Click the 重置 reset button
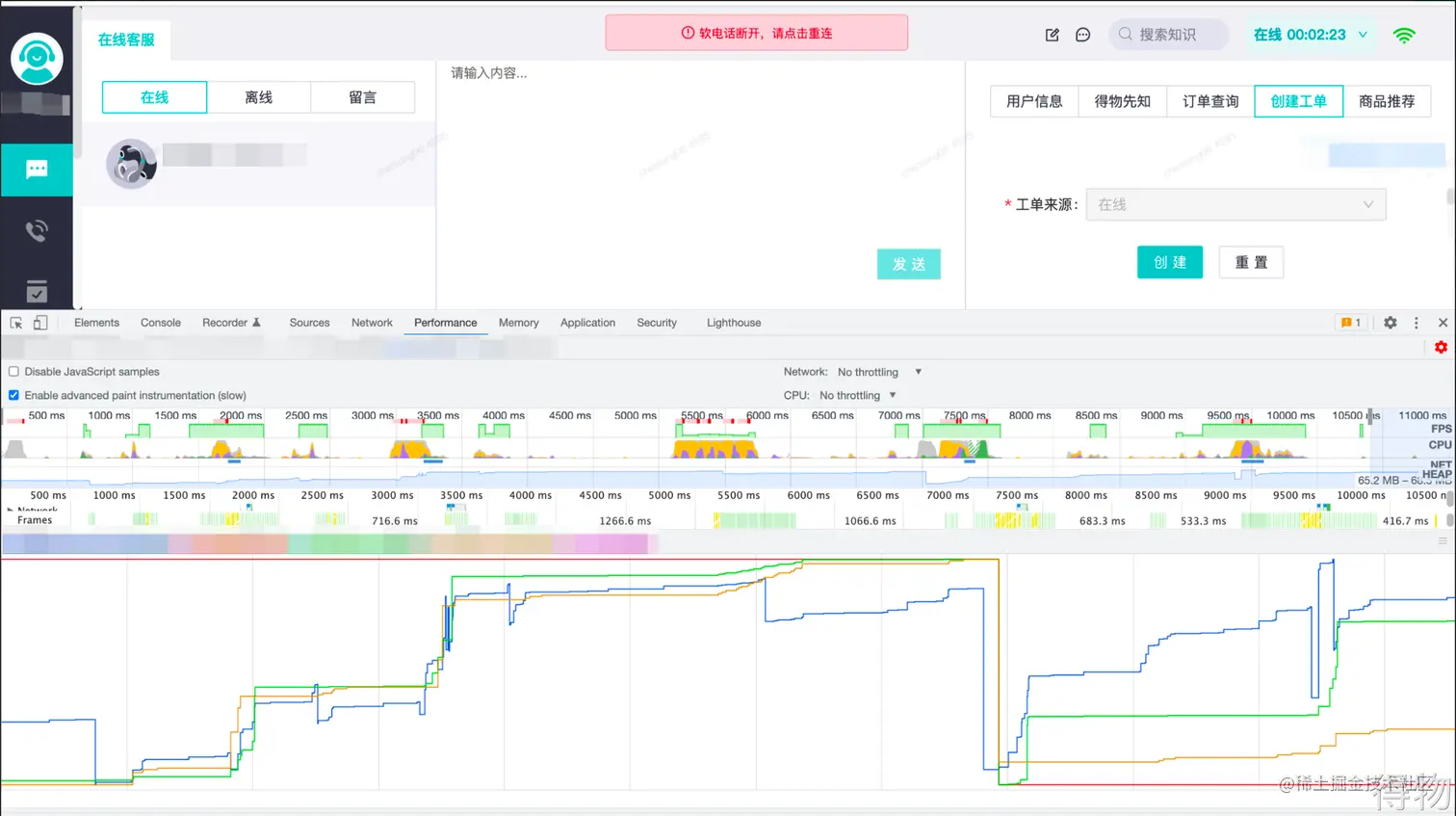The image size is (1456, 816). click(1251, 262)
